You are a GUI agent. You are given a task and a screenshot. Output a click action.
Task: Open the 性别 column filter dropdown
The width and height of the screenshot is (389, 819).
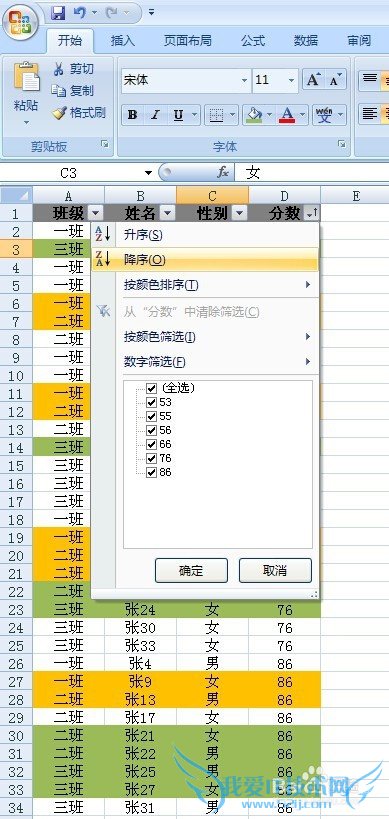click(x=239, y=213)
